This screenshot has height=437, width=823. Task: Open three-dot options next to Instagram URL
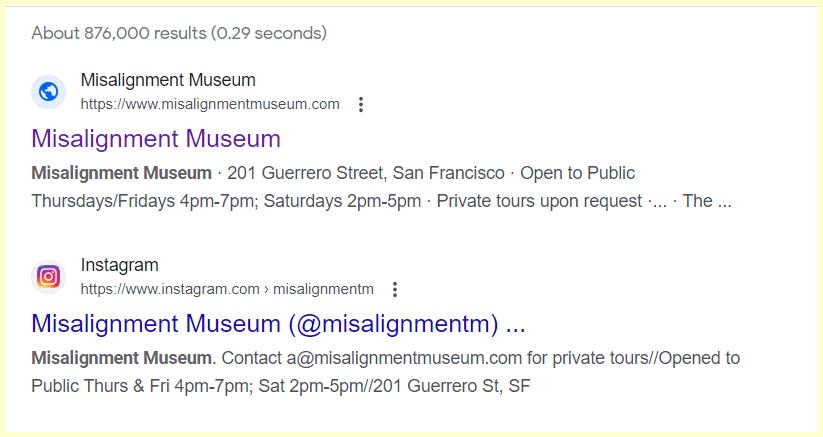pyautogui.click(x=395, y=289)
